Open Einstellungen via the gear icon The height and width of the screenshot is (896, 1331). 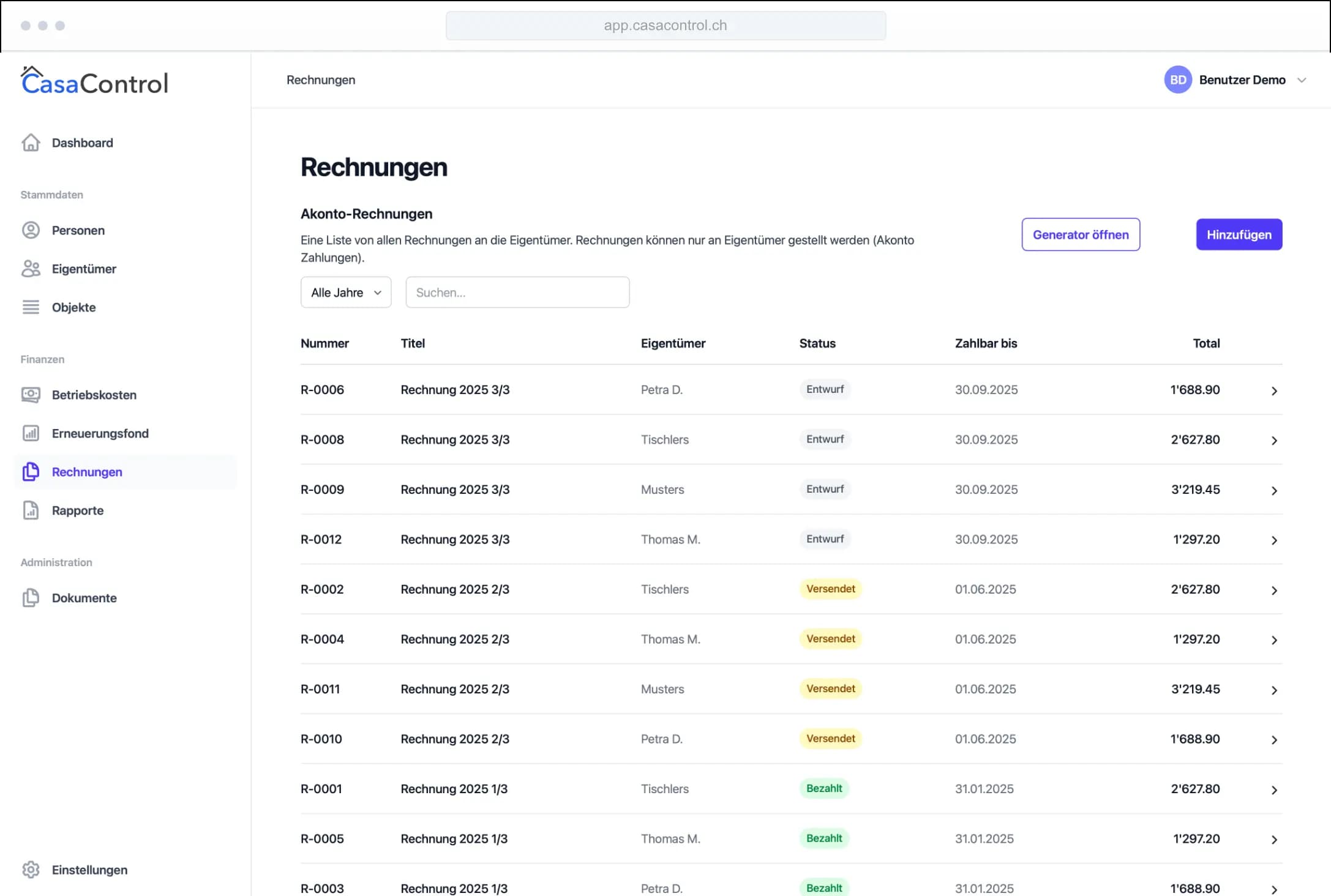tap(31, 870)
